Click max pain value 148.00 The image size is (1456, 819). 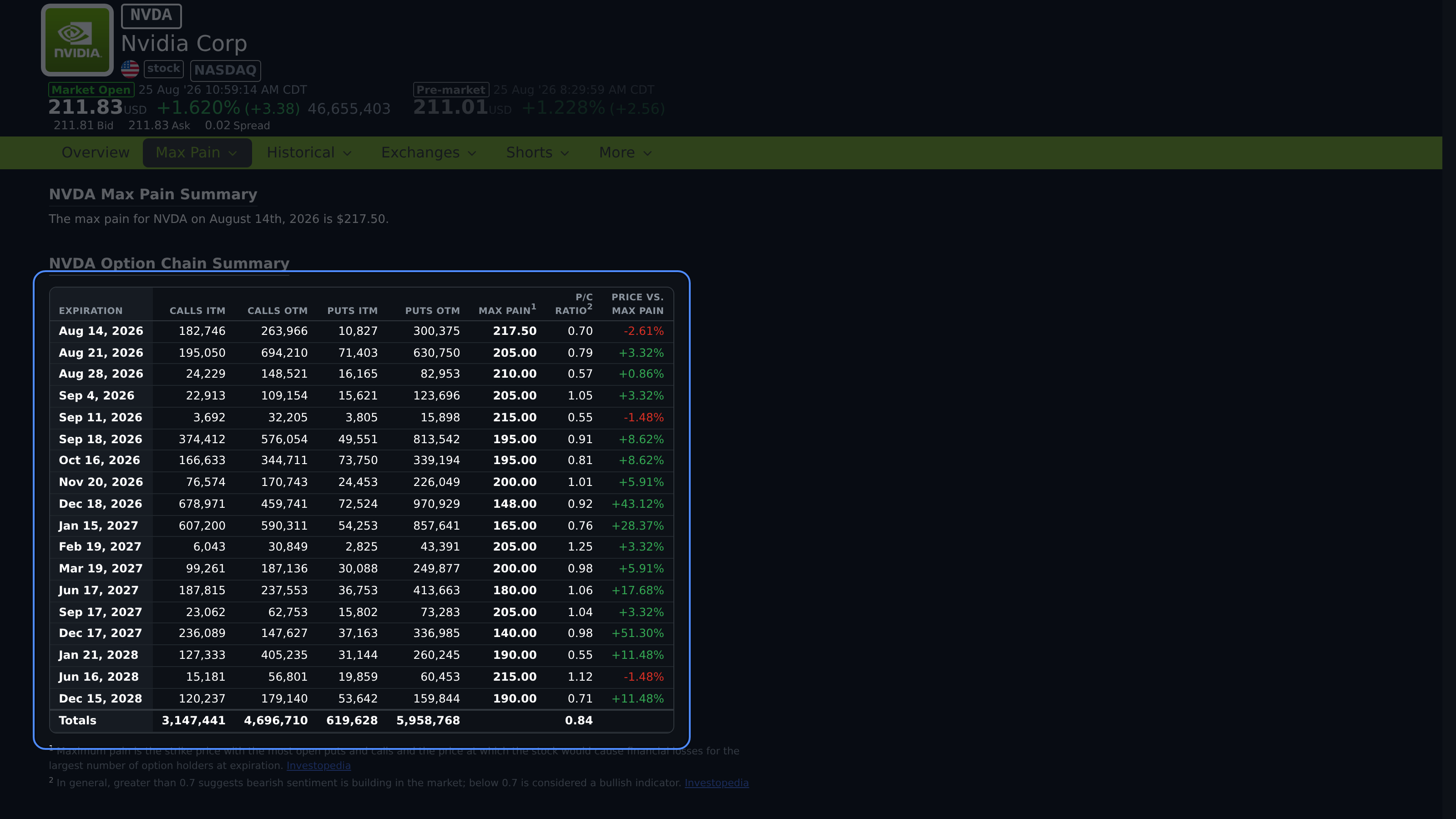(x=514, y=504)
